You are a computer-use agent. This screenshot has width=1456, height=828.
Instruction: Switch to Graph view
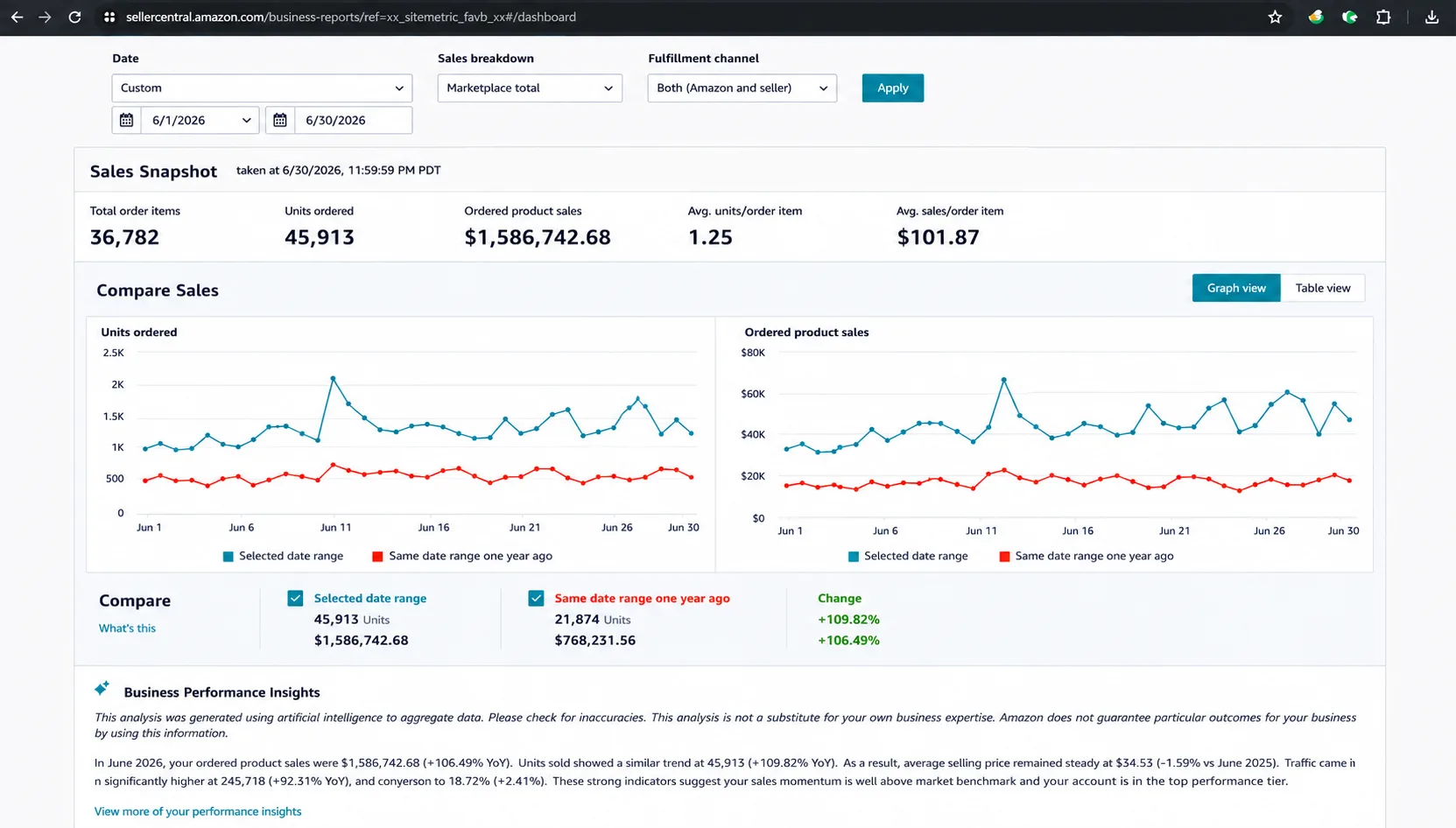(x=1236, y=288)
